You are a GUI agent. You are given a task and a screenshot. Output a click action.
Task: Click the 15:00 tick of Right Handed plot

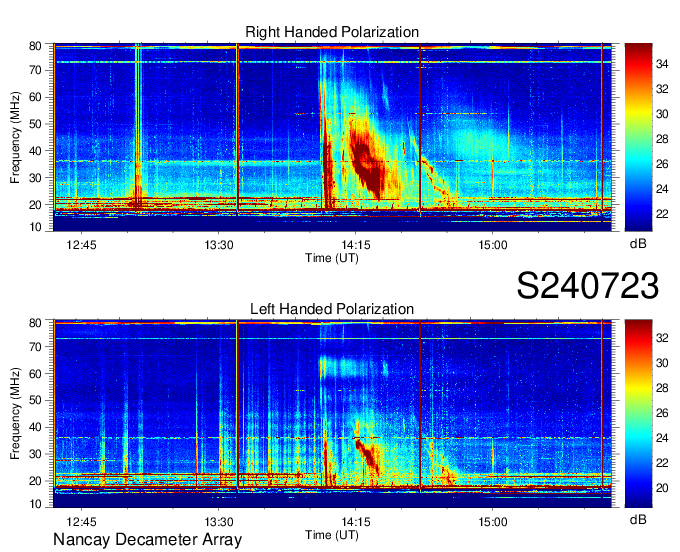(493, 245)
